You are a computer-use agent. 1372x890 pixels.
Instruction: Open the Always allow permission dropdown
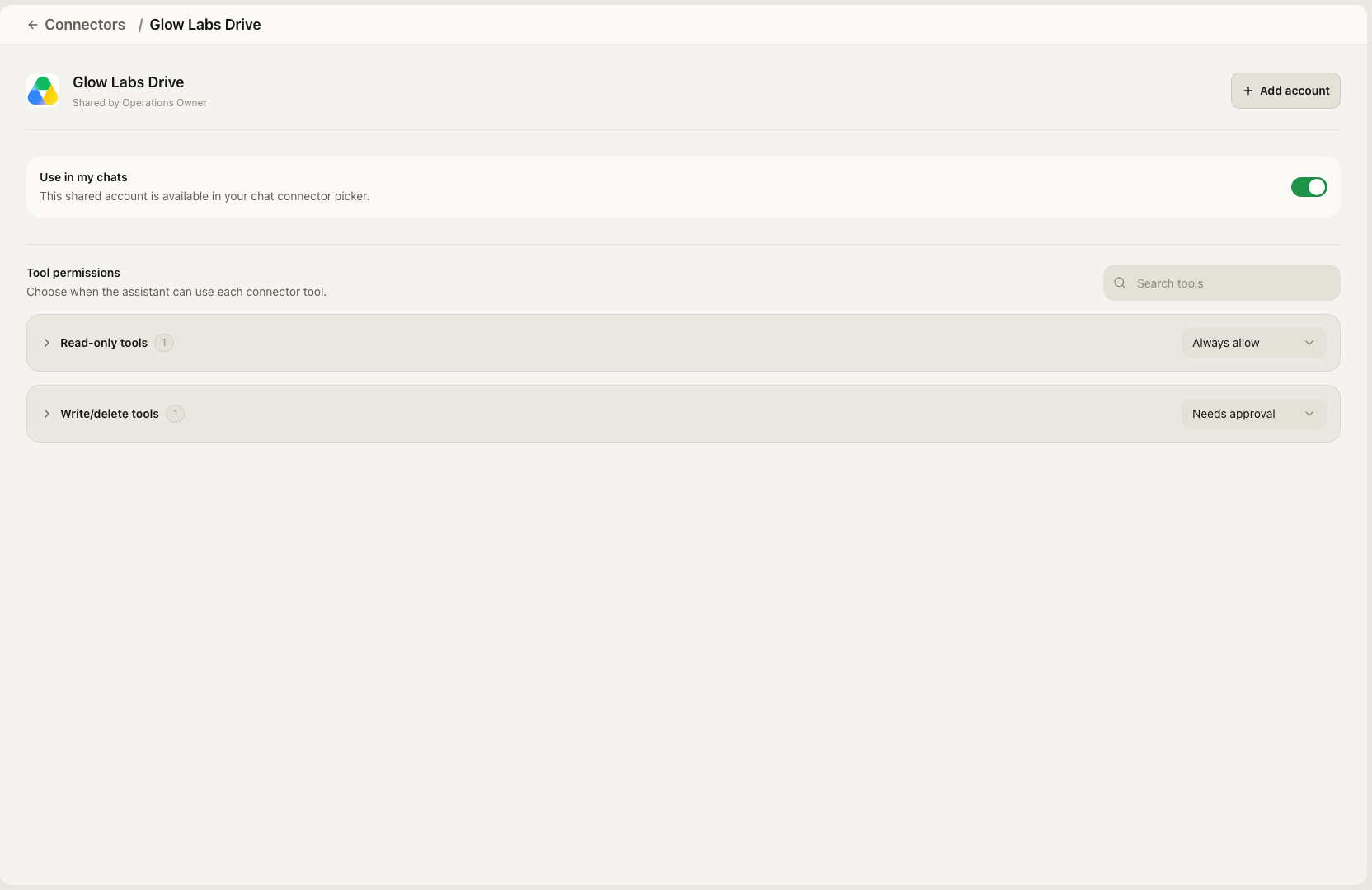click(1253, 343)
